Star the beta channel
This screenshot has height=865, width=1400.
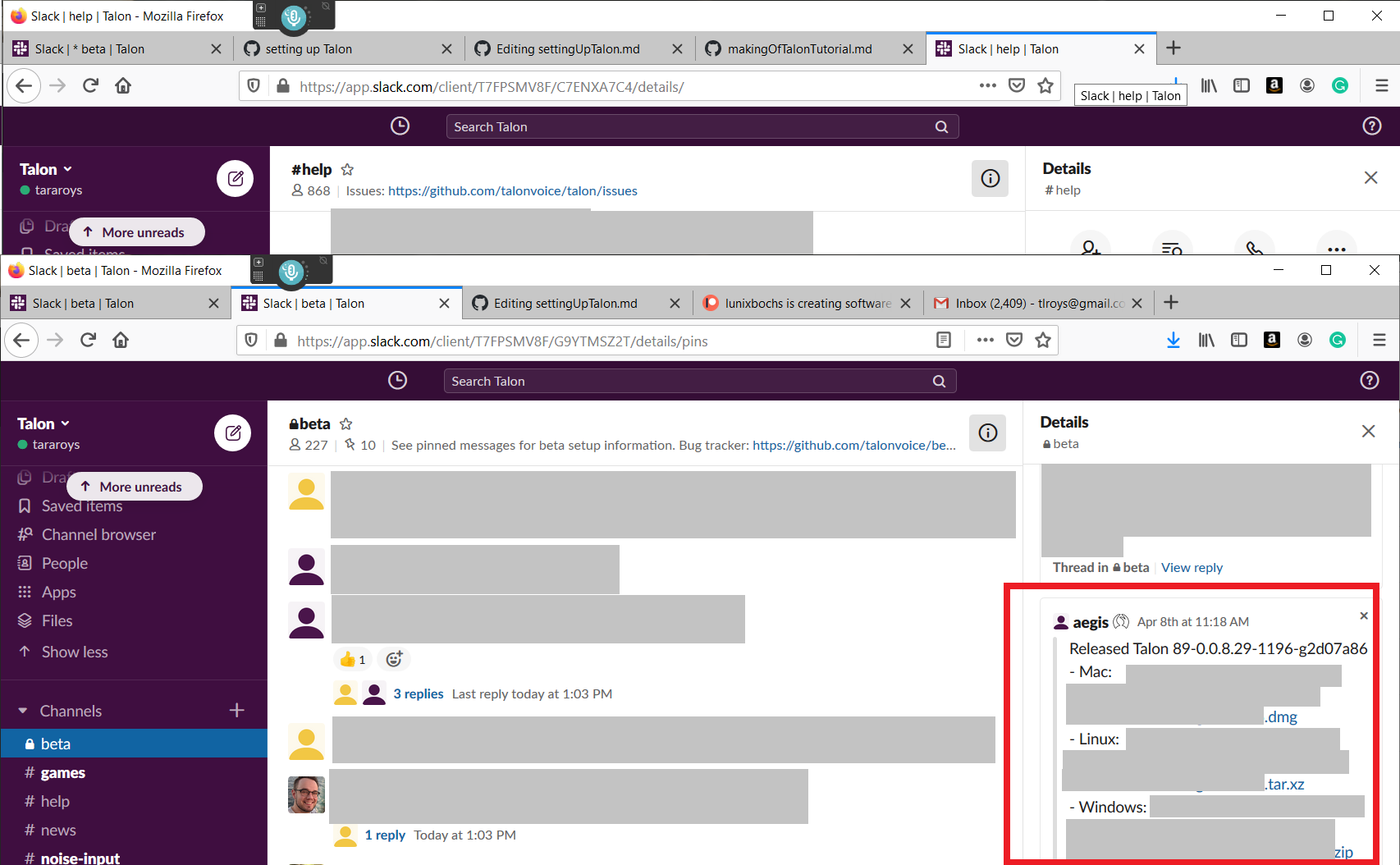tap(345, 423)
